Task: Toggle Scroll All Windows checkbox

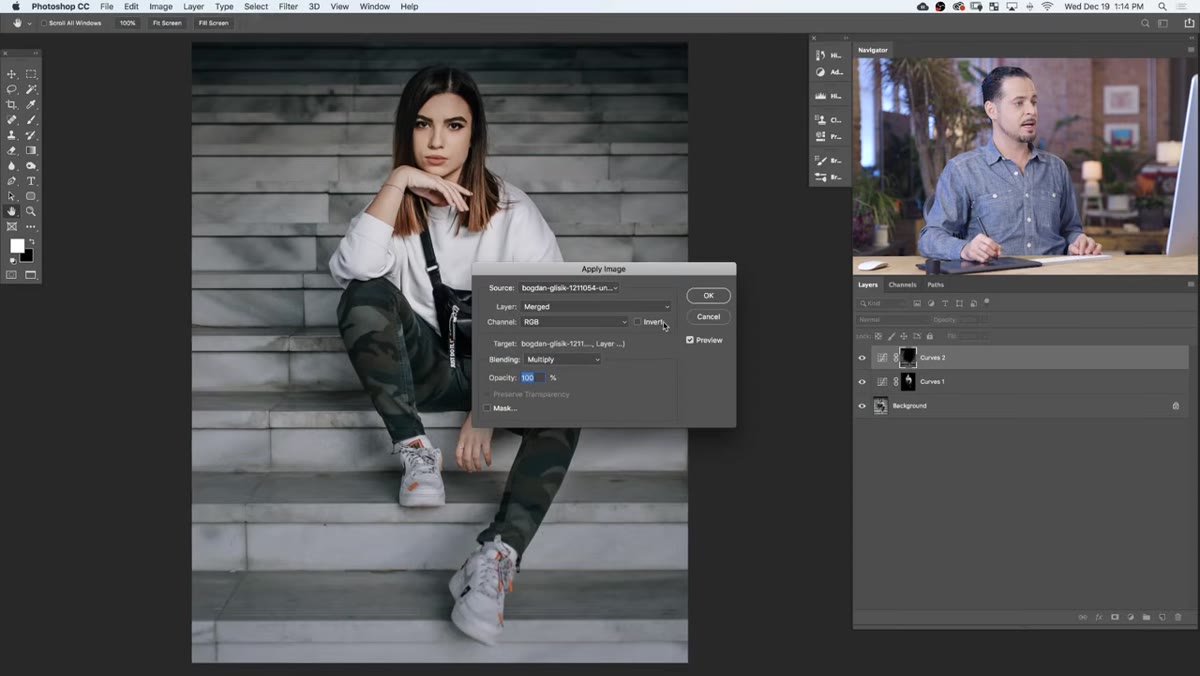Action: point(44,23)
